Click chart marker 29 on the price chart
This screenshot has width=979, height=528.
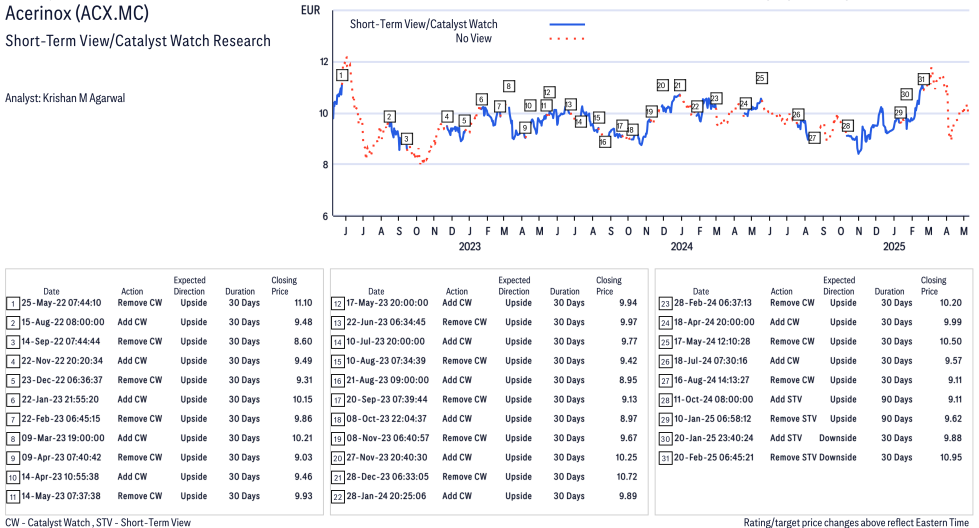pyautogui.click(x=900, y=112)
